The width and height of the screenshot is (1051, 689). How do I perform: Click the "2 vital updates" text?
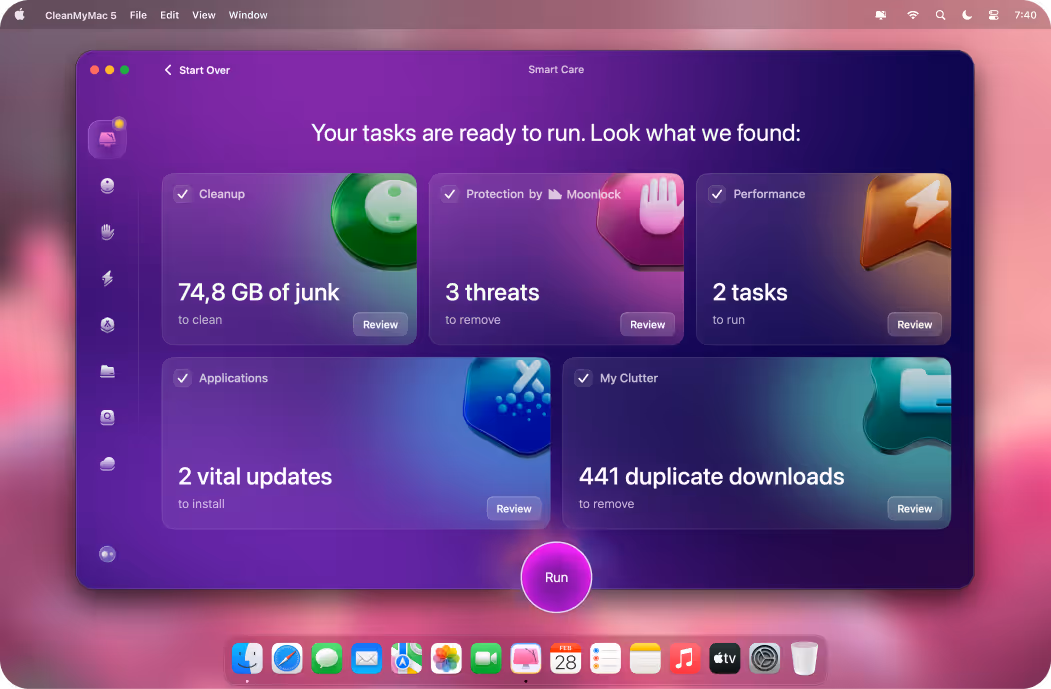coord(255,477)
